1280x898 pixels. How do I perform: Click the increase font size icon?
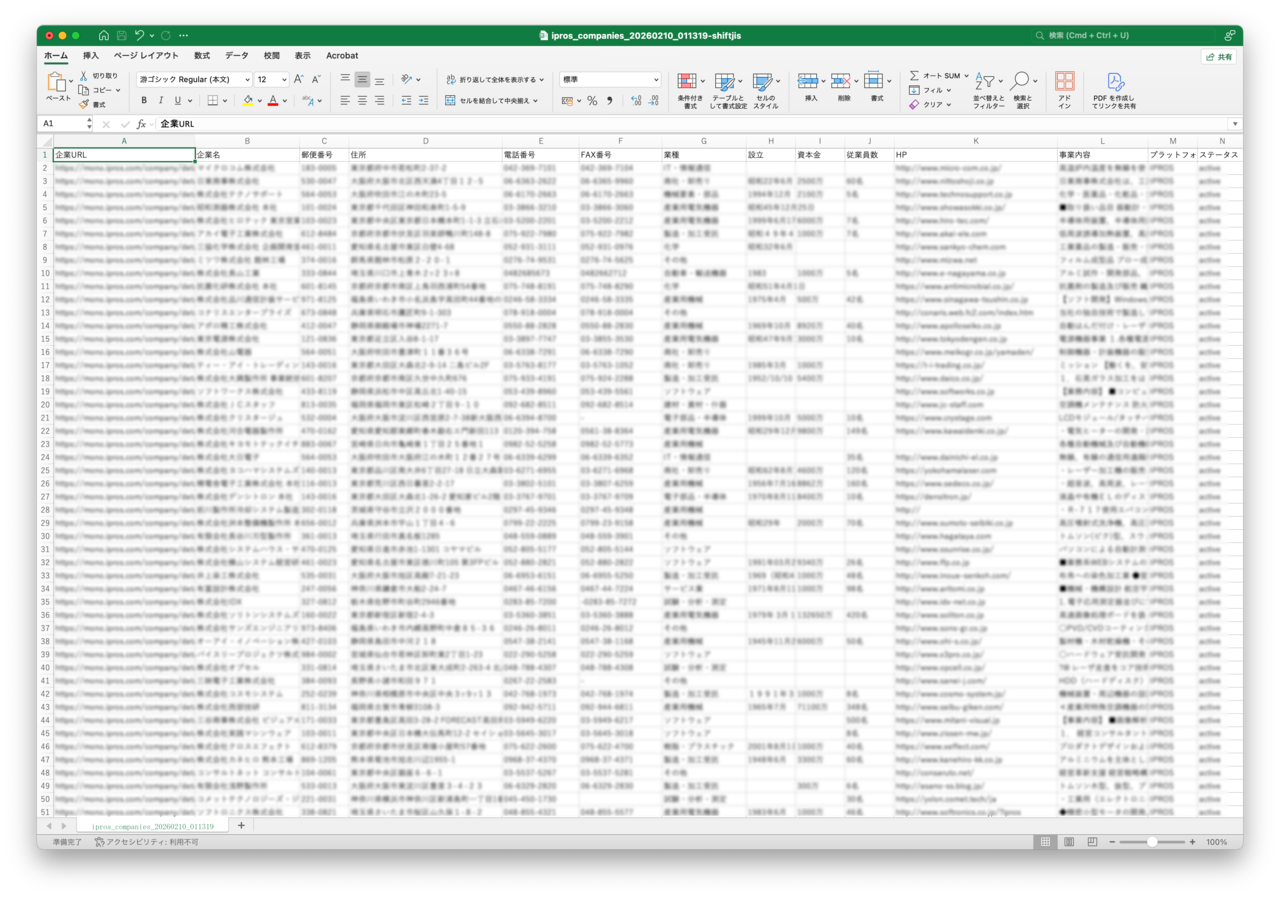[299, 79]
